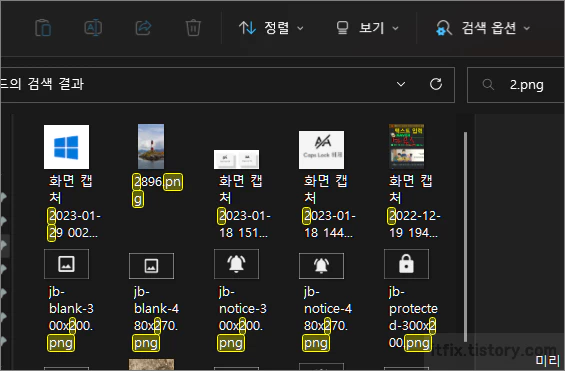Open the 정렬 sort dropdown
565x371 pixels.
point(271,28)
